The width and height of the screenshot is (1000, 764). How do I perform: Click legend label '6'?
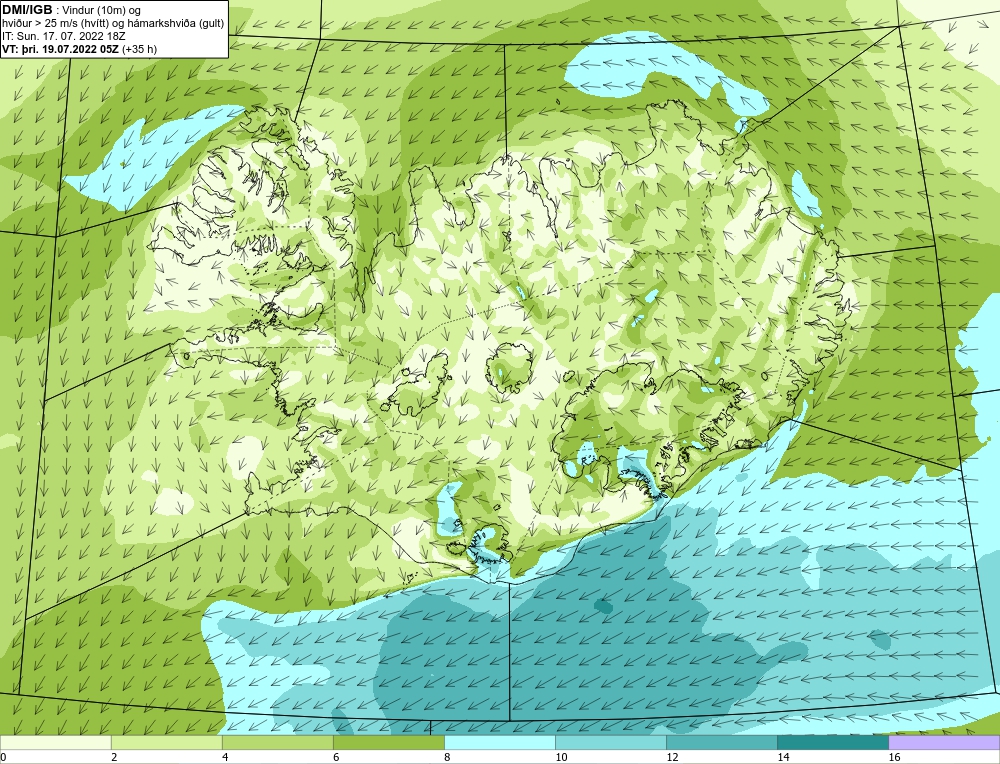pos(336,757)
